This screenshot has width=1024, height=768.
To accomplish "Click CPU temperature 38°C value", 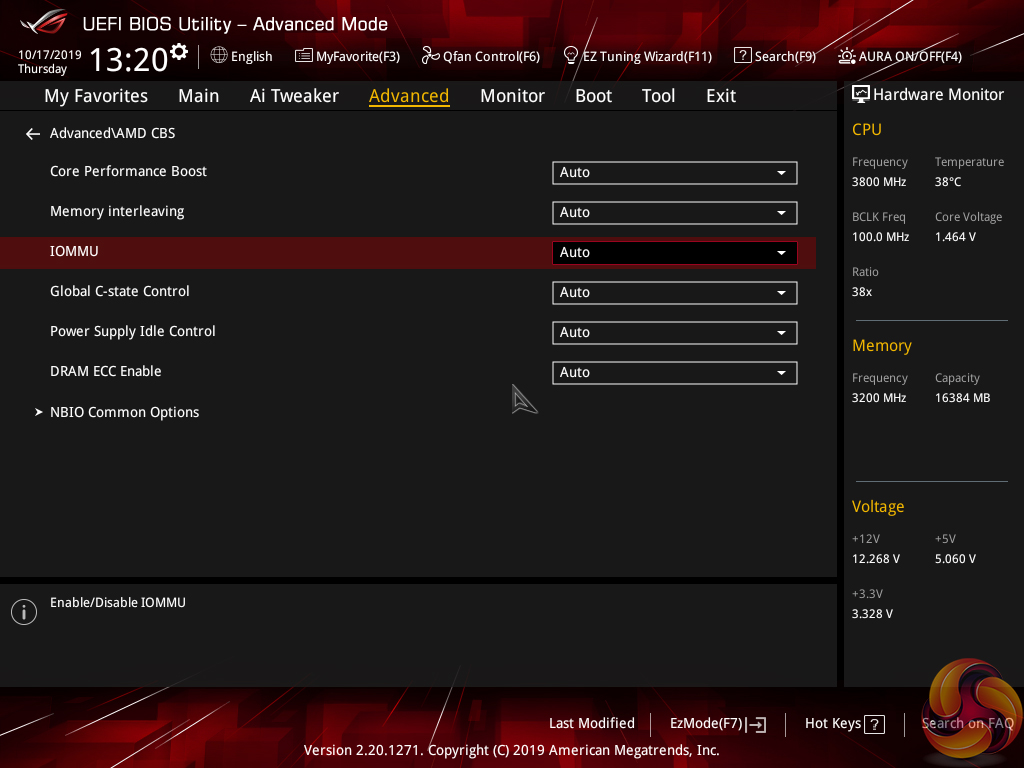I will point(948,182).
